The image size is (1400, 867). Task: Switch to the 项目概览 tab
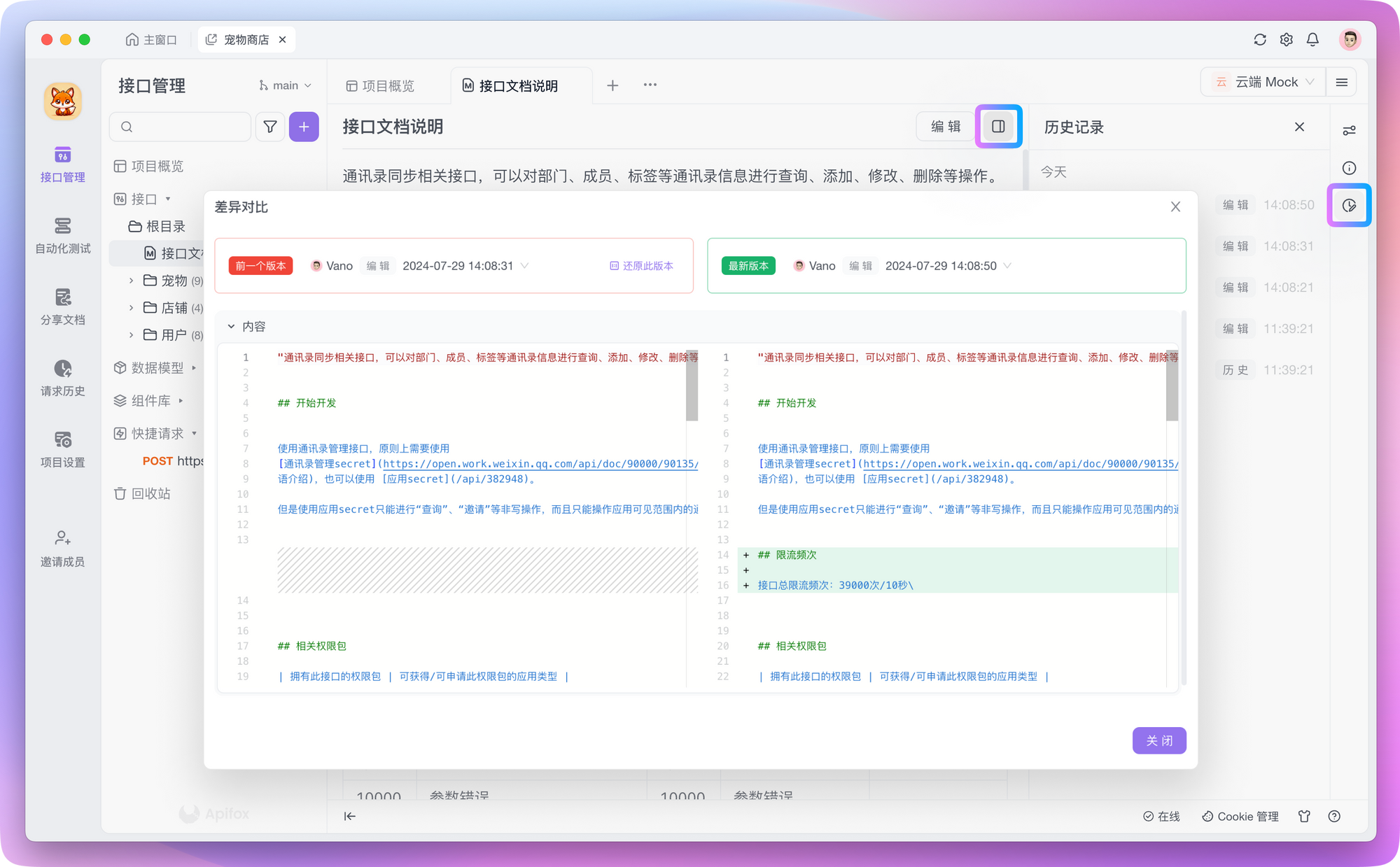pyautogui.click(x=381, y=86)
